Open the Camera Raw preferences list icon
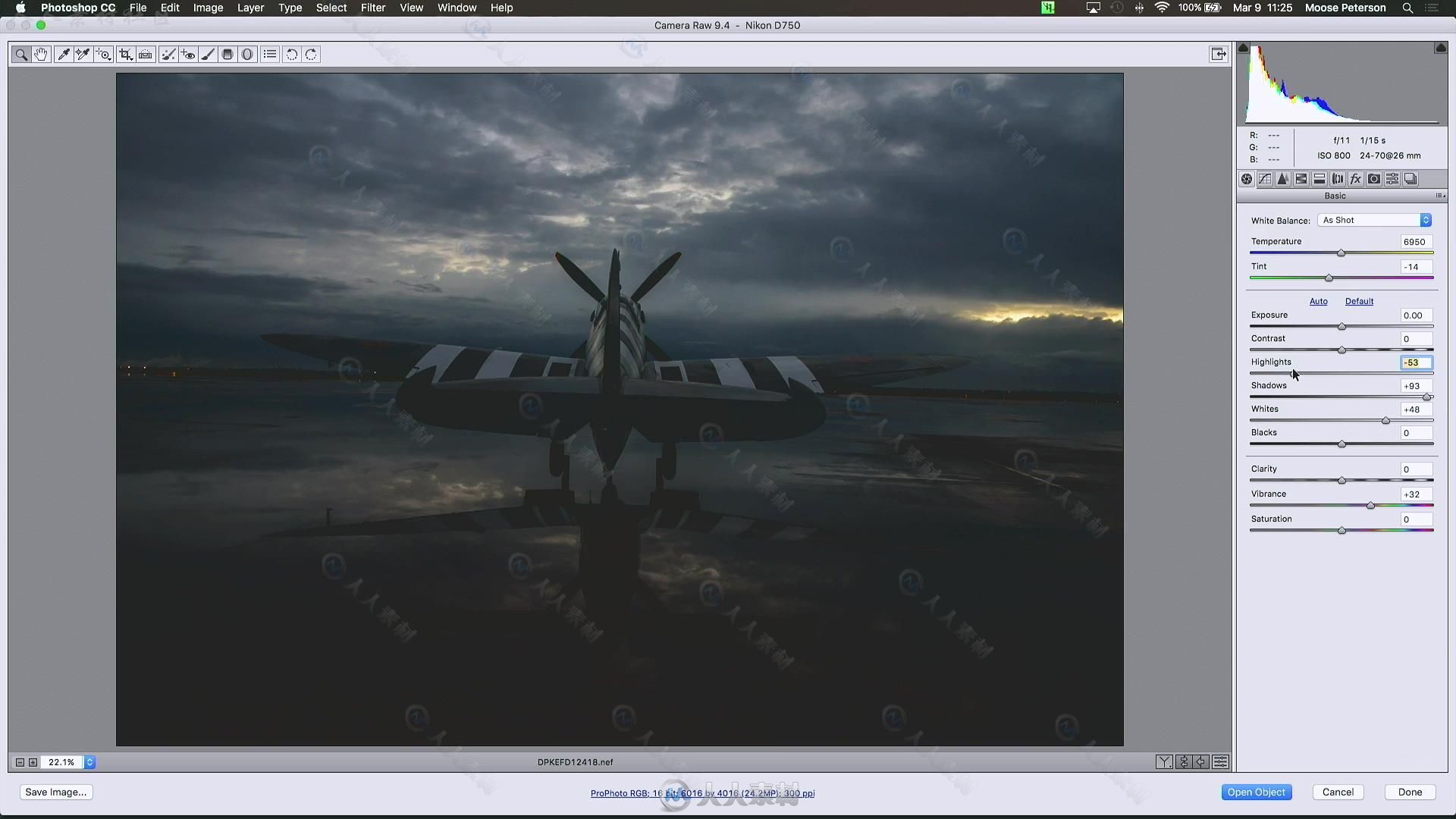Image resolution: width=1456 pixels, height=819 pixels. (x=270, y=55)
